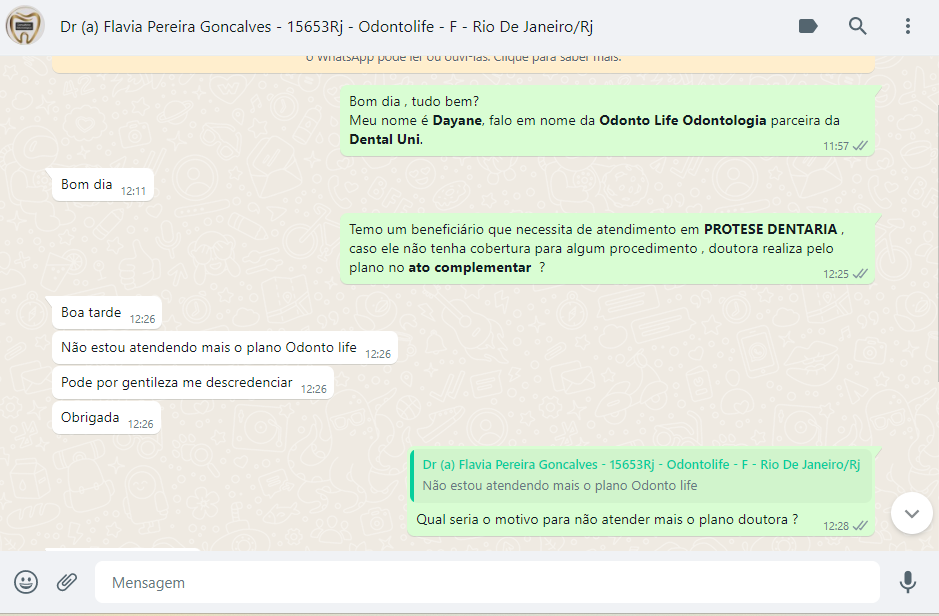Click the encryption notice banner

coord(463,63)
